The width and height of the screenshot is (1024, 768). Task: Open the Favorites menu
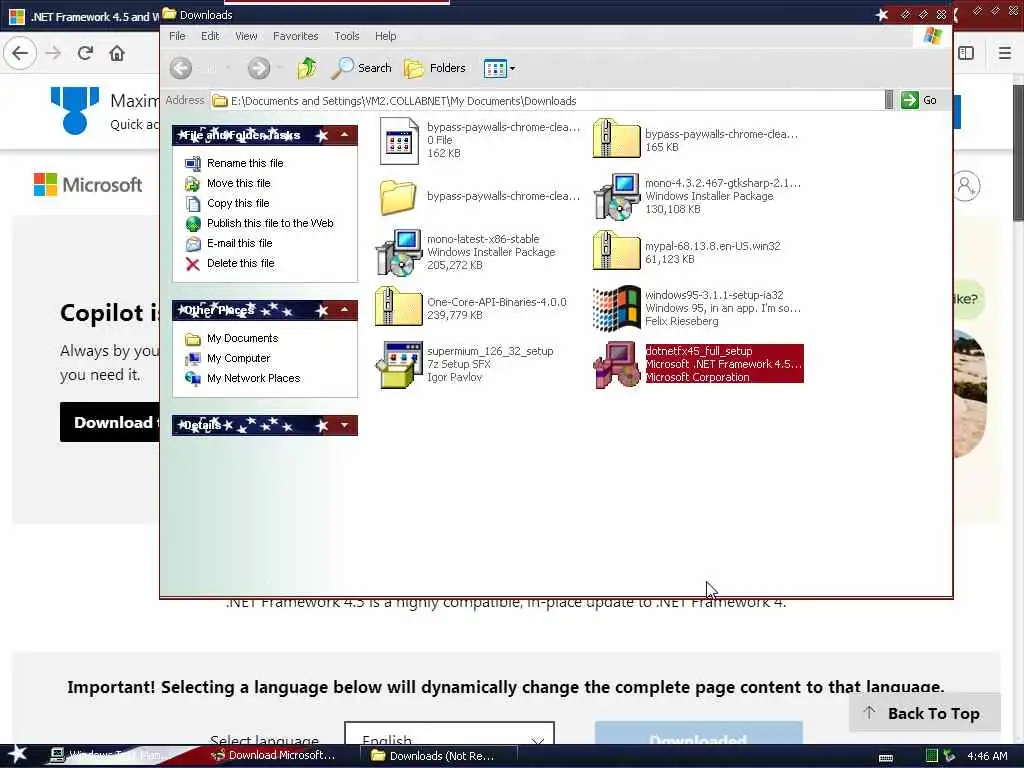[x=295, y=36]
